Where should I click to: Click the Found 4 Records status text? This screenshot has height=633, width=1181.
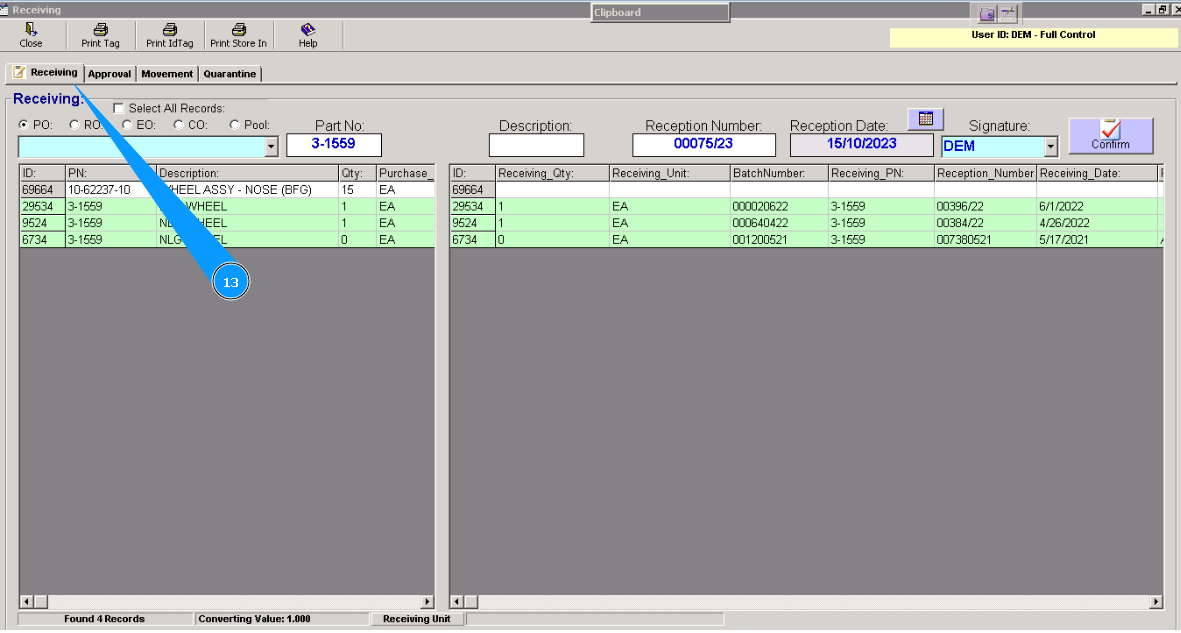pos(104,619)
